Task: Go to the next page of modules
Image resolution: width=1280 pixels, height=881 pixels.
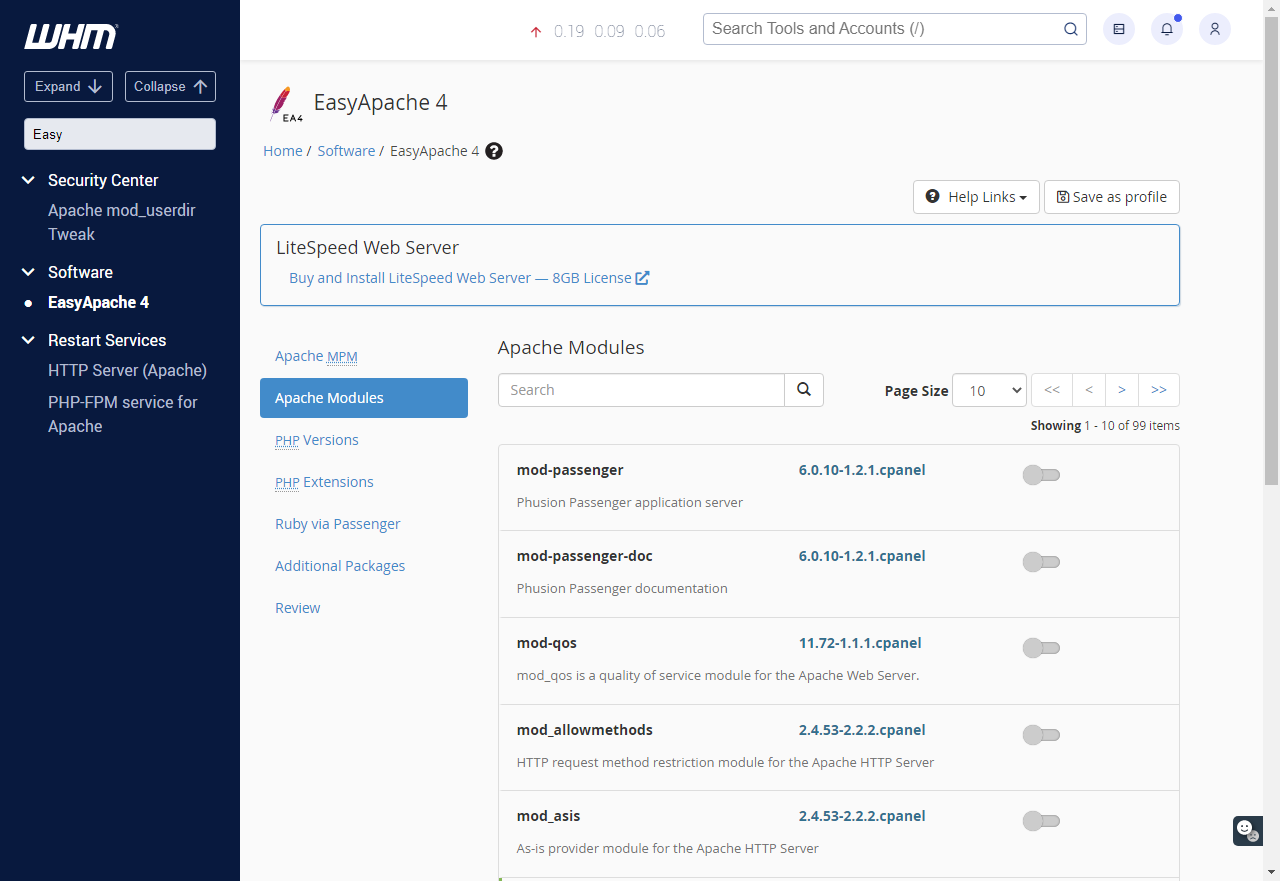Action: [x=1122, y=390]
